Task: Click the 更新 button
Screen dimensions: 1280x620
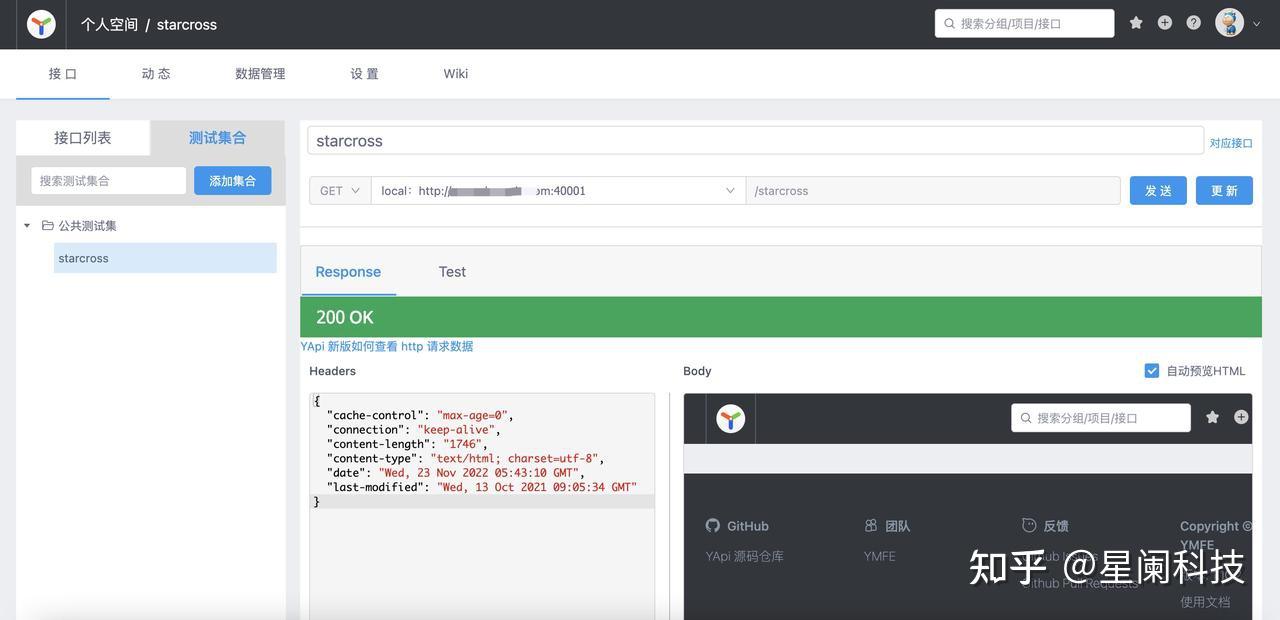Action: click(x=1224, y=191)
